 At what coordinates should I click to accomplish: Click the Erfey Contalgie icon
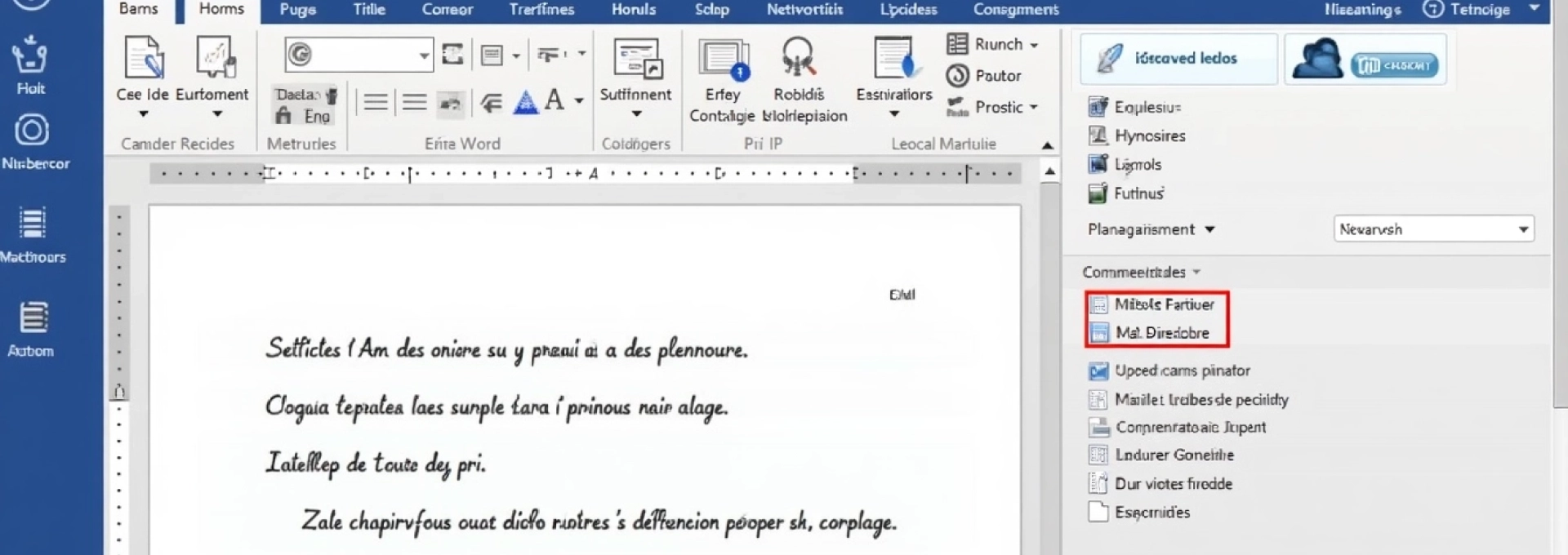[724, 59]
